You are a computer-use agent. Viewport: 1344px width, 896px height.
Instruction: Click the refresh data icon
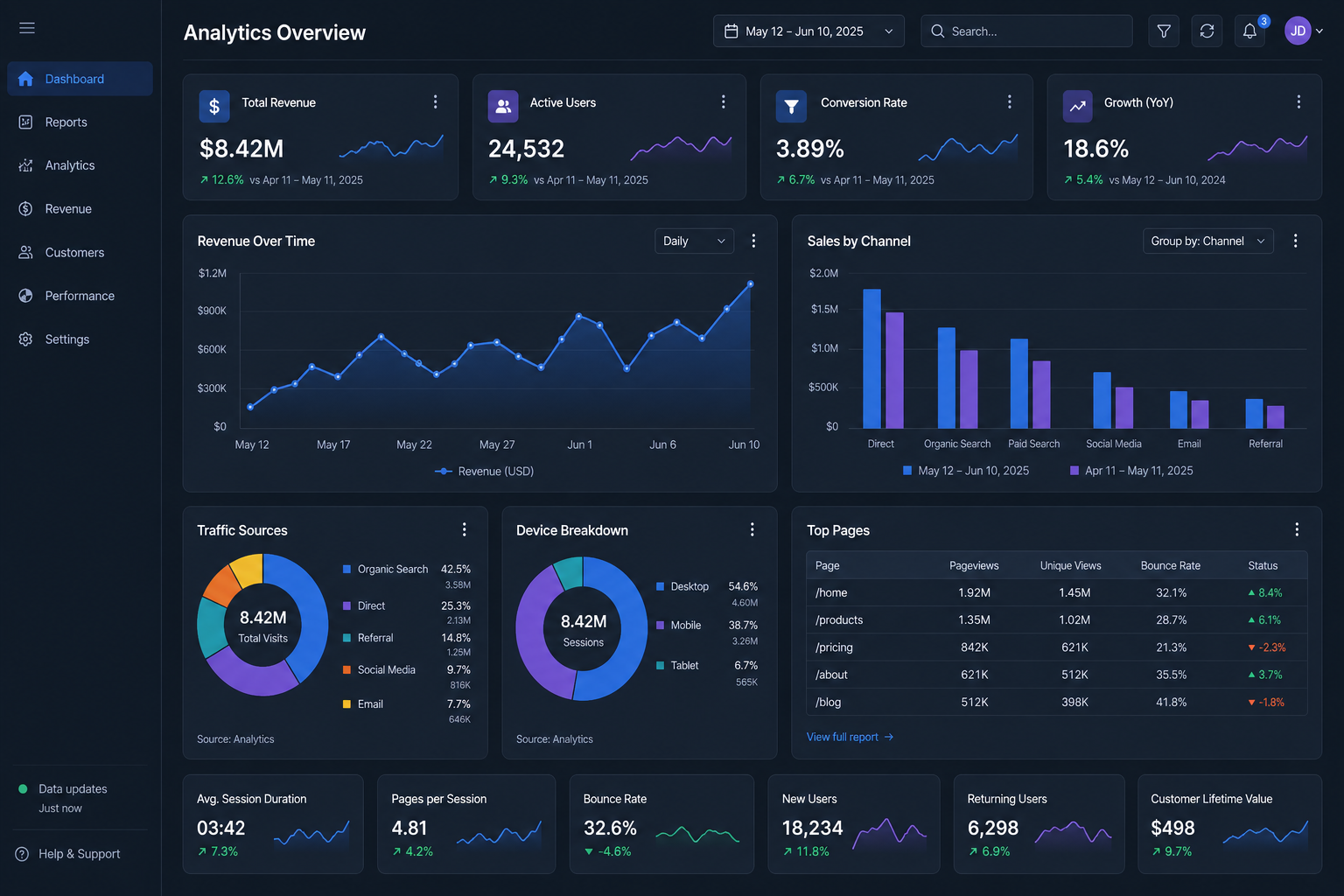coord(1207,31)
